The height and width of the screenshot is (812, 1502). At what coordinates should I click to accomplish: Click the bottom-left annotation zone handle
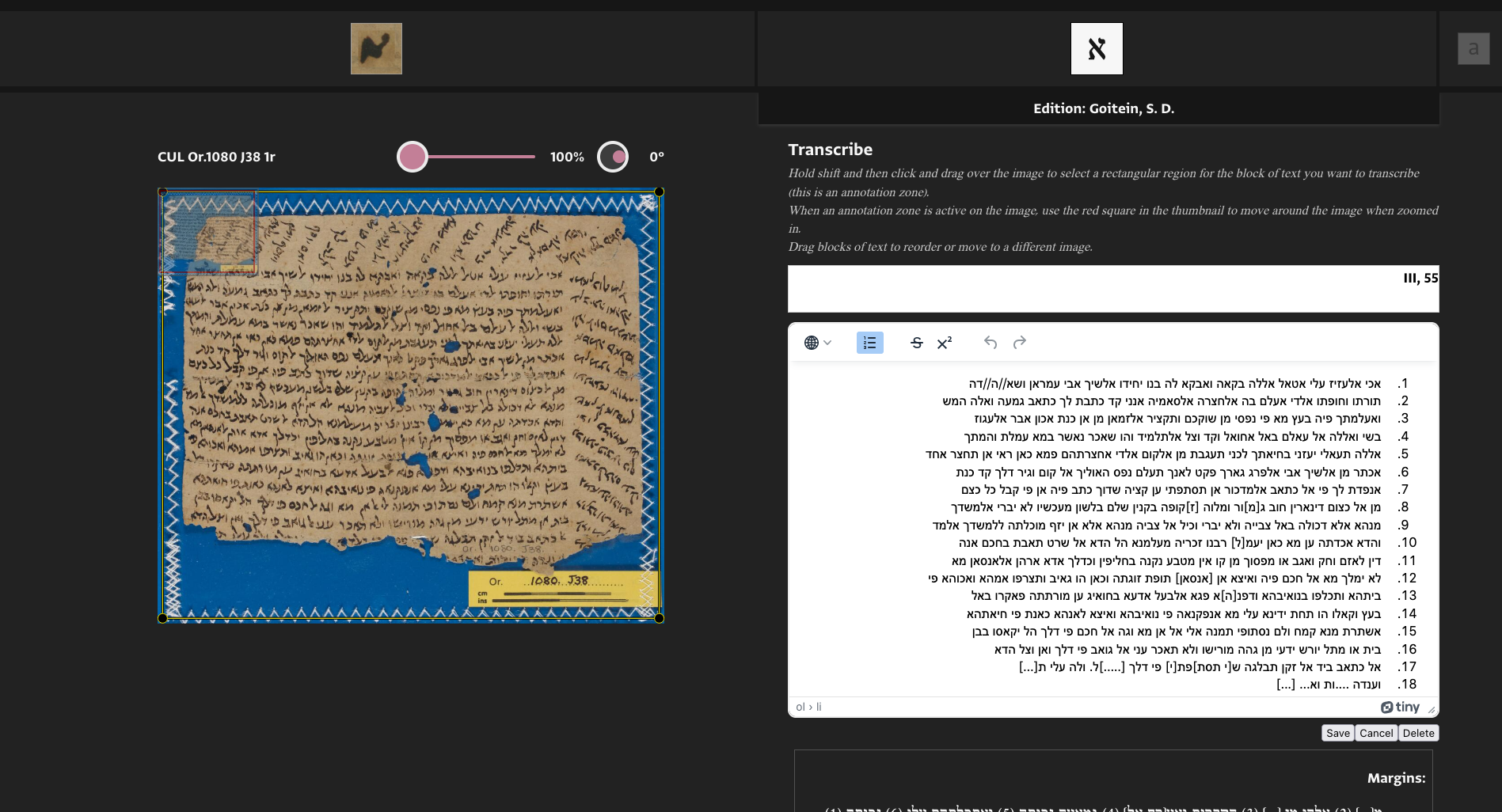[x=162, y=618]
